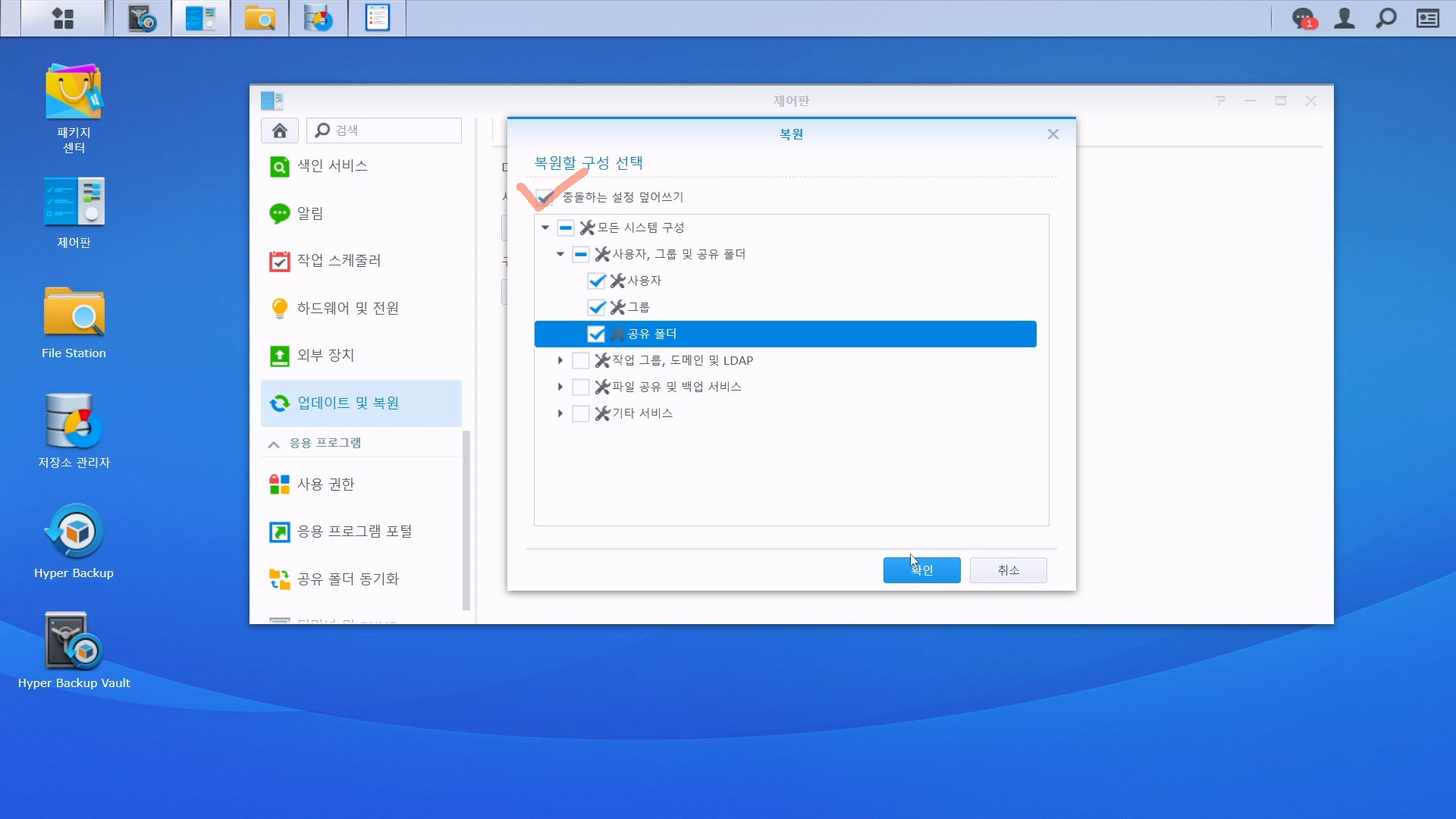Collapse the 모든 시스템 구성 tree node
The width and height of the screenshot is (1456, 819).
[545, 227]
